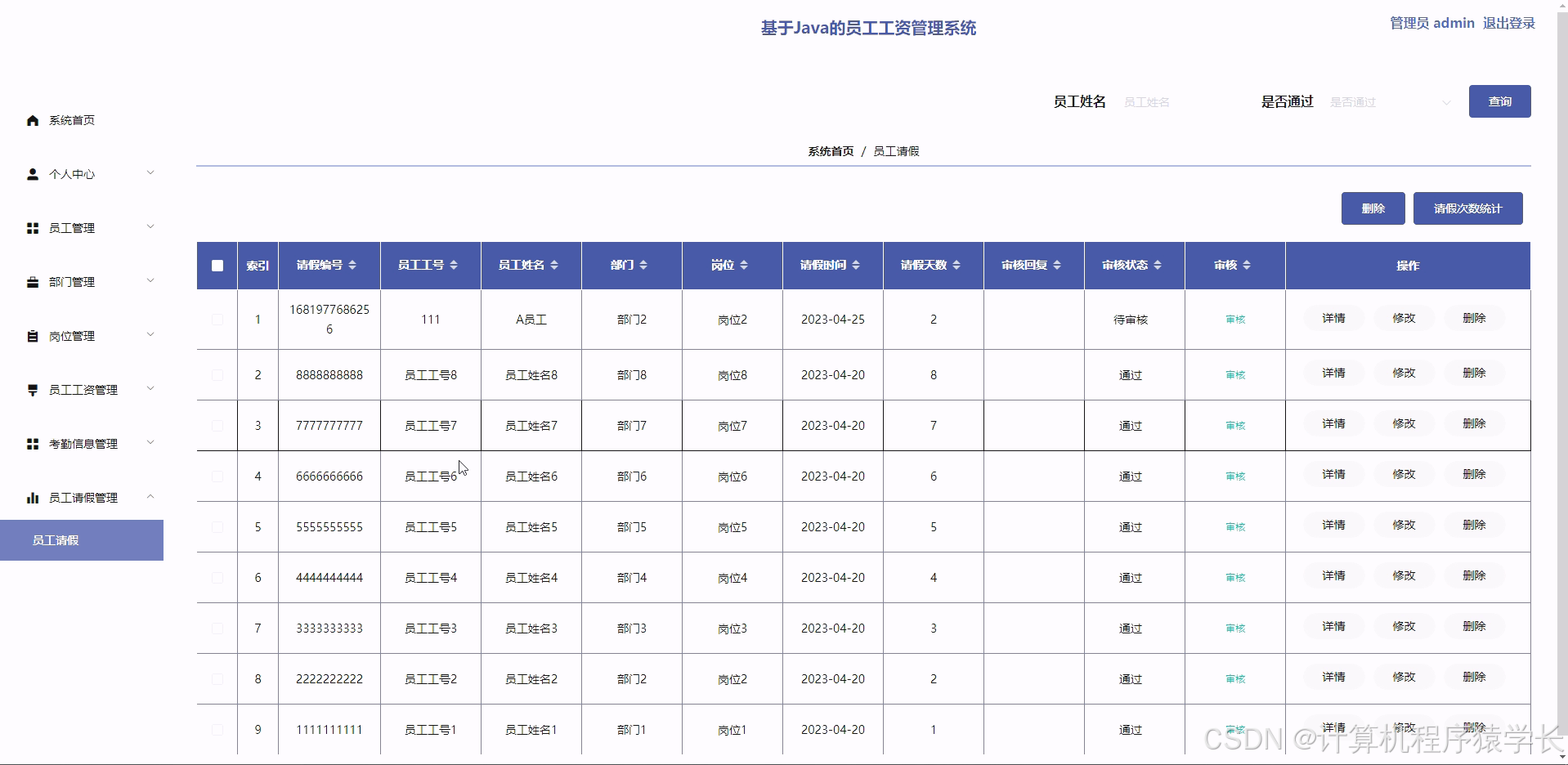Viewport: 1568px width, 765px height.
Task: Select the 系统首页 home icon
Action: [33, 120]
